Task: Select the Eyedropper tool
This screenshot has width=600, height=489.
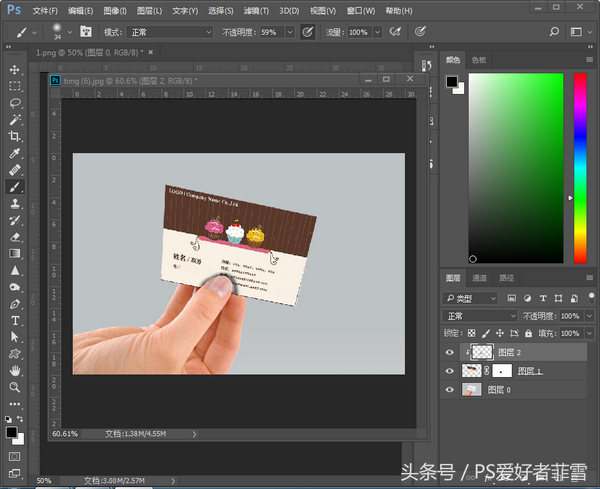Action: click(x=15, y=153)
